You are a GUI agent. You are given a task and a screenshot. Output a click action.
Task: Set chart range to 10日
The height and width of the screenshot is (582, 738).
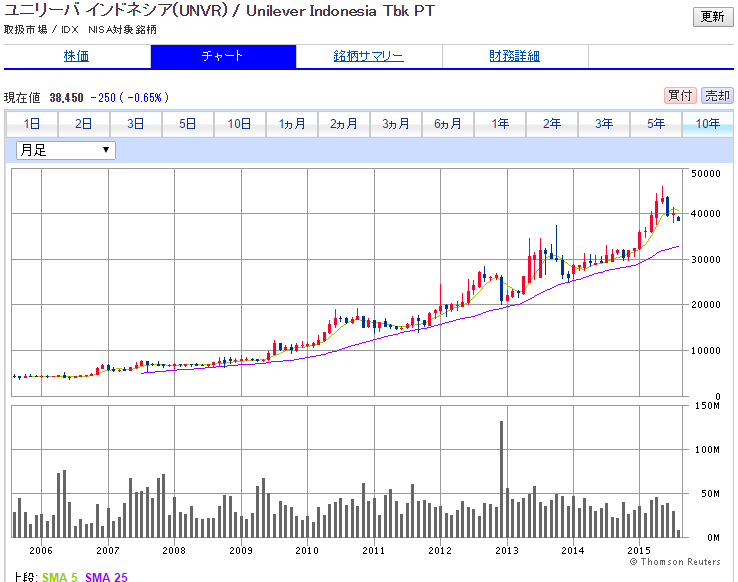click(240, 124)
